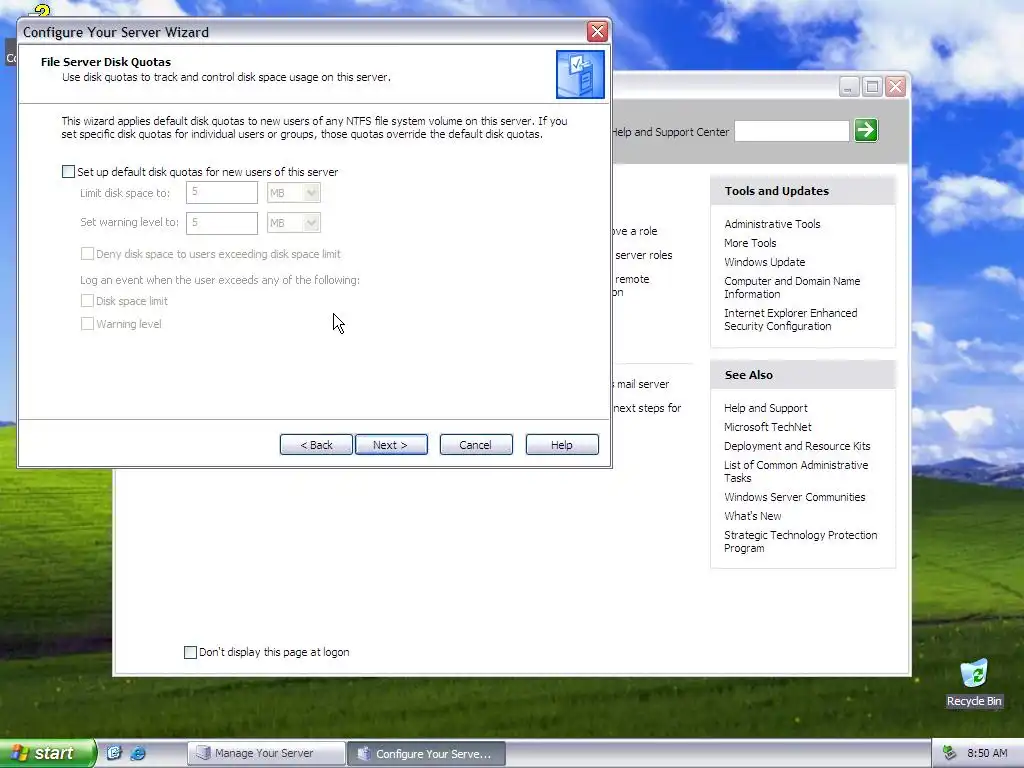Open the Recycle Bin desktop icon

(974, 682)
